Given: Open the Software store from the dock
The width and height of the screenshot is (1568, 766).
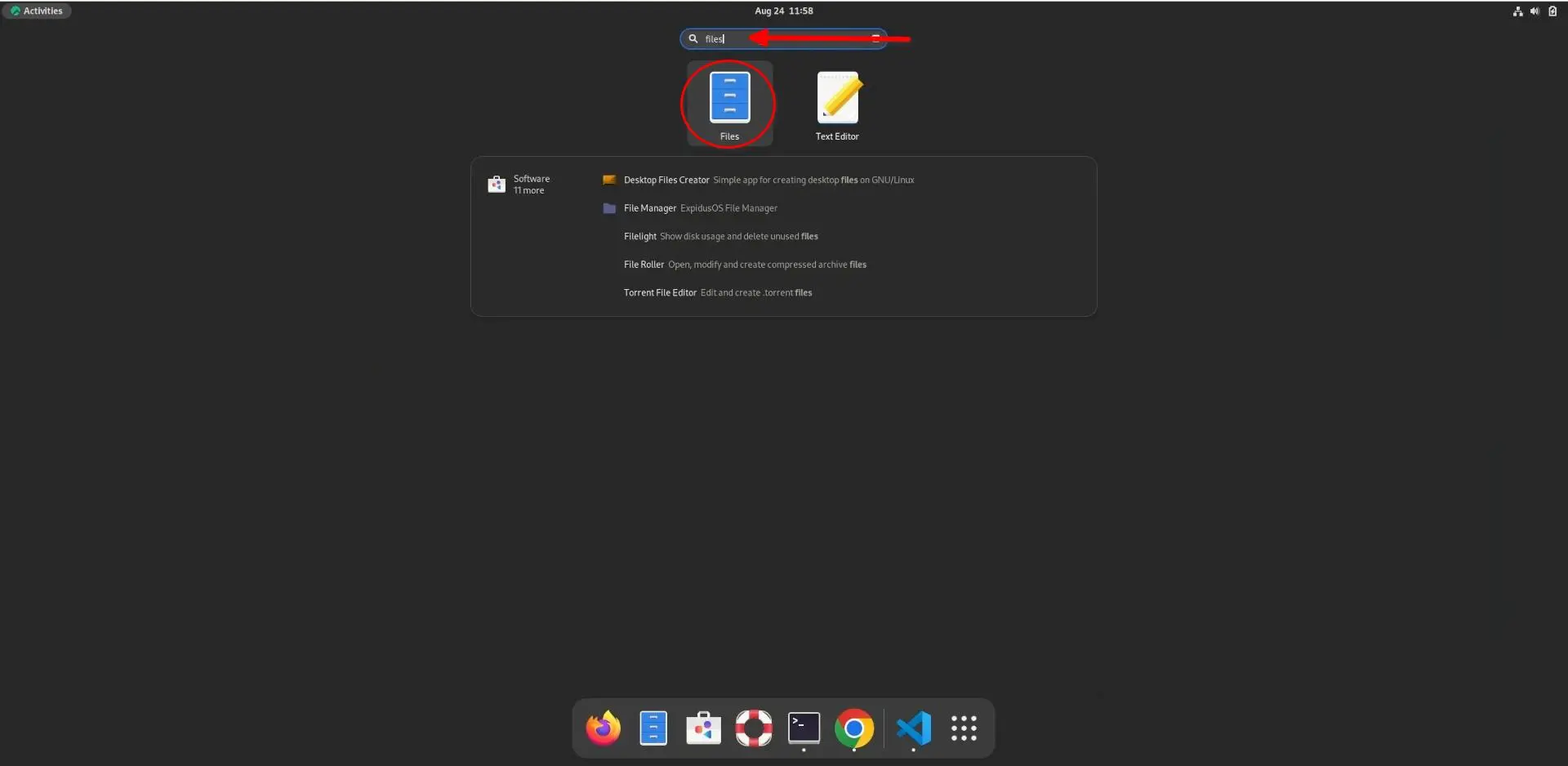Looking at the screenshot, I should point(703,728).
